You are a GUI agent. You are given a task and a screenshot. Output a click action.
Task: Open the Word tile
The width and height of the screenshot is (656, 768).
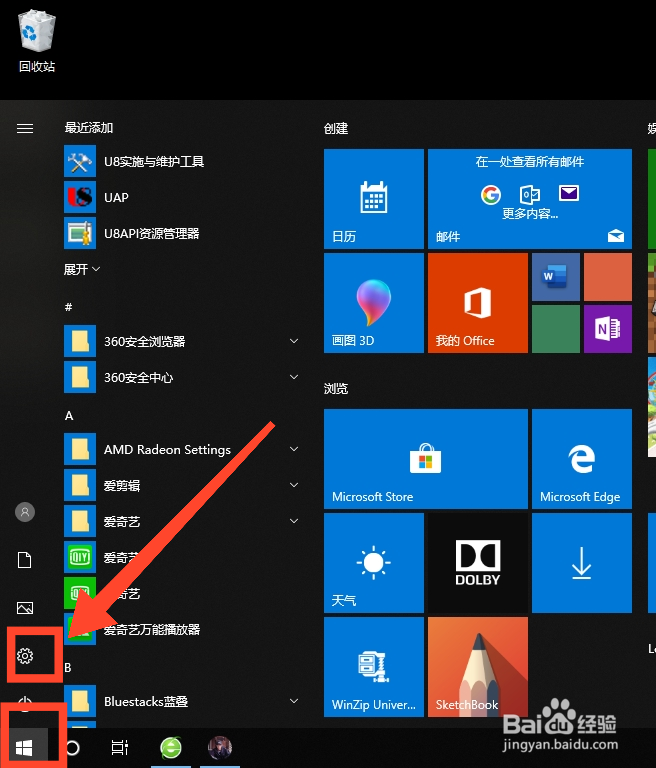[x=556, y=277]
